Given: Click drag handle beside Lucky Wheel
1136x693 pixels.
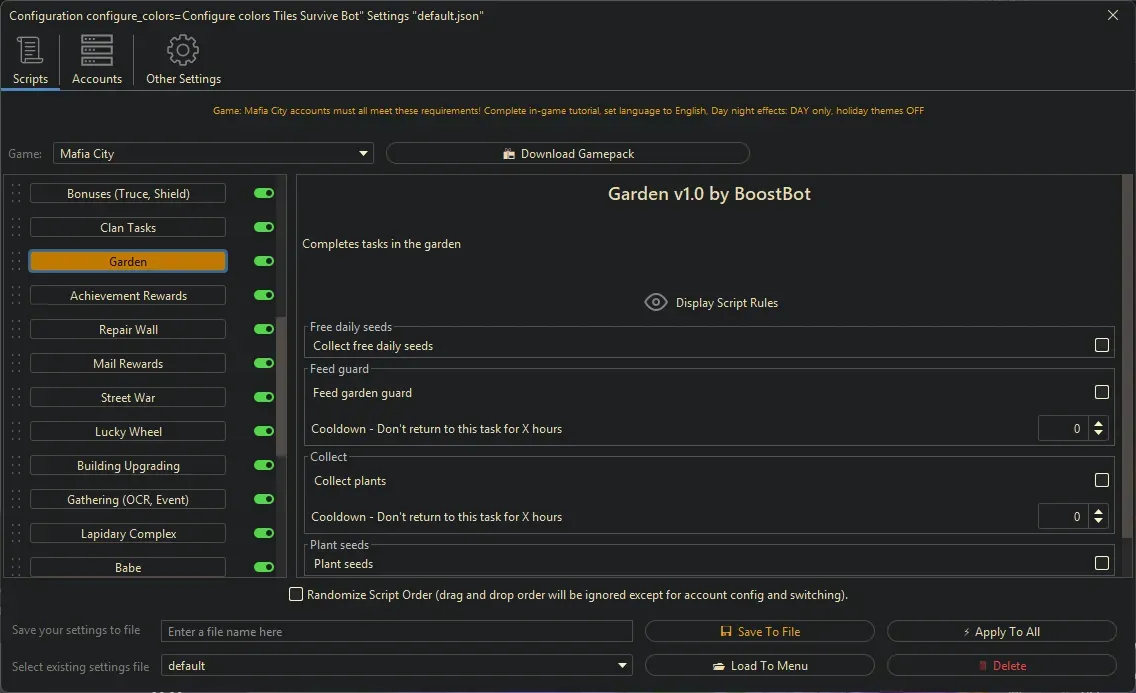Looking at the screenshot, I should click(x=16, y=432).
